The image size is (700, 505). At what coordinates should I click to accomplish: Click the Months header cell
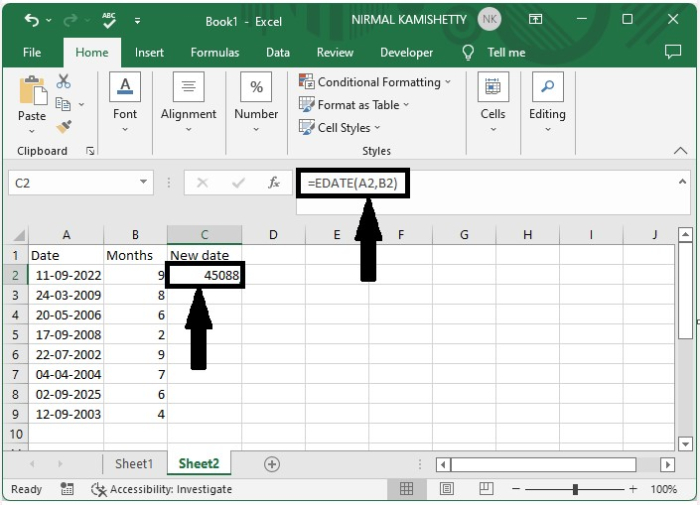(x=135, y=255)
